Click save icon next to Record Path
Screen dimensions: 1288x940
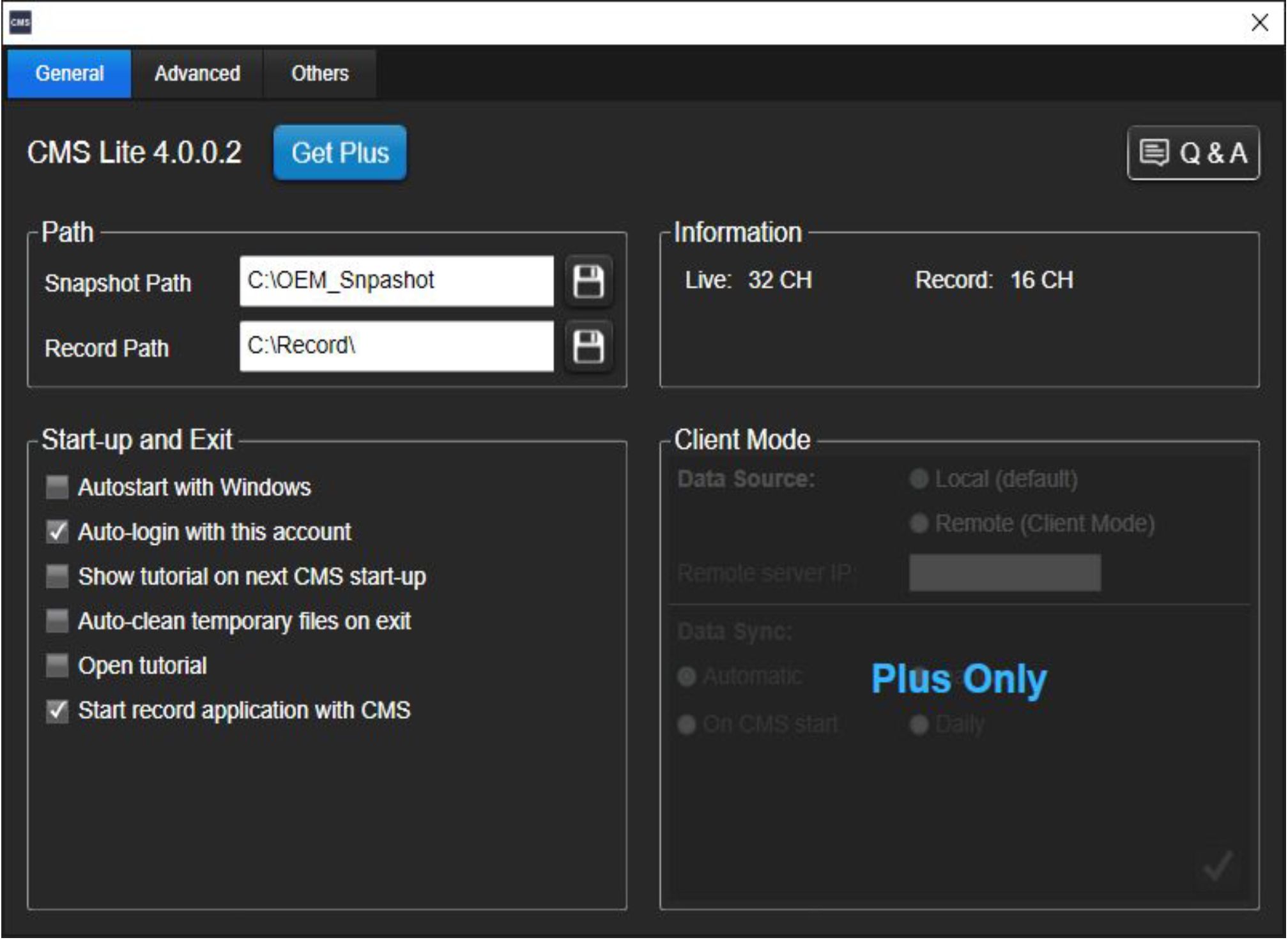(x=588, y=347)
